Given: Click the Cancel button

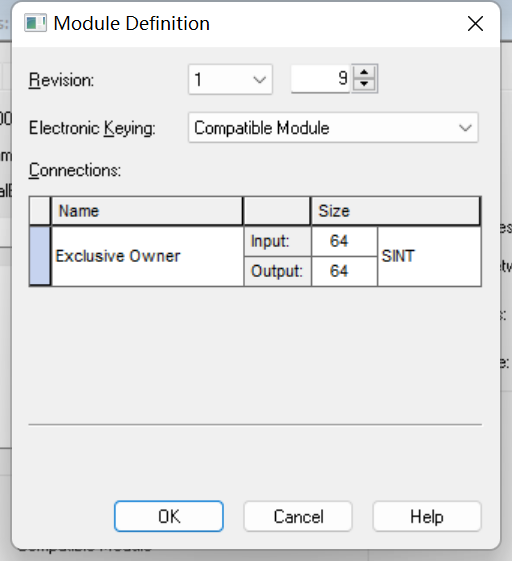Looking at the screenshot, I should (298, 516).
